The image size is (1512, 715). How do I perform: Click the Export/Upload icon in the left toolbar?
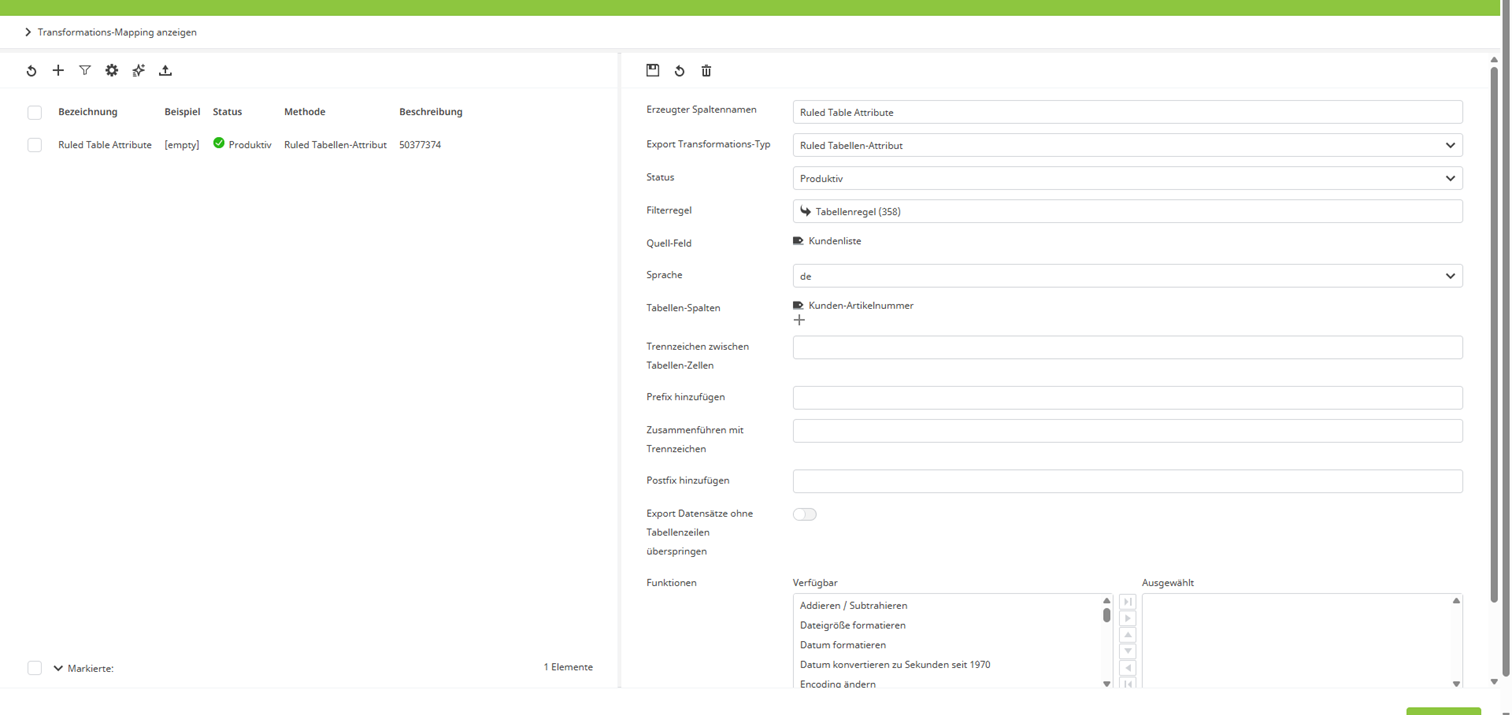point(165,70)
